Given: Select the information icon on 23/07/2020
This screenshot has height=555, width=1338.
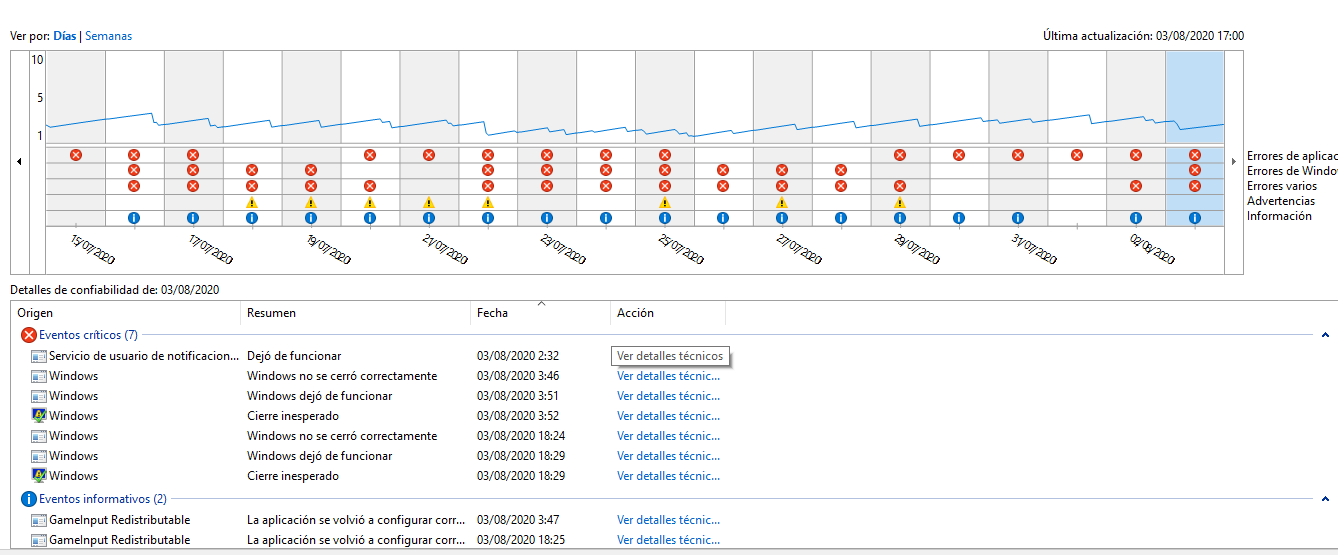Looking at the screenshot, I should (x=547, y=217).
